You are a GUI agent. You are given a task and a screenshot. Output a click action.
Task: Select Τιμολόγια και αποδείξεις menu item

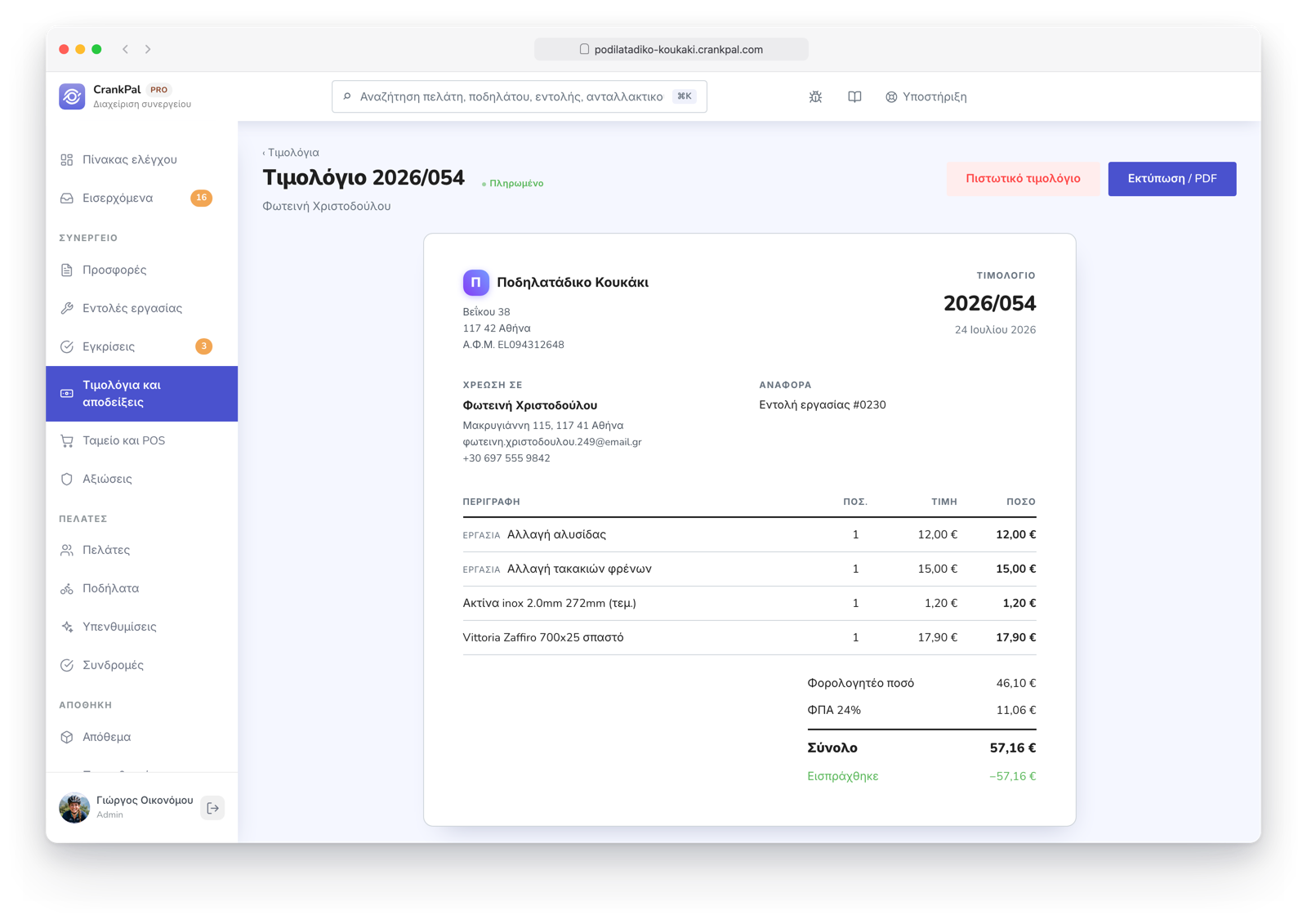(x=142, y=394)
